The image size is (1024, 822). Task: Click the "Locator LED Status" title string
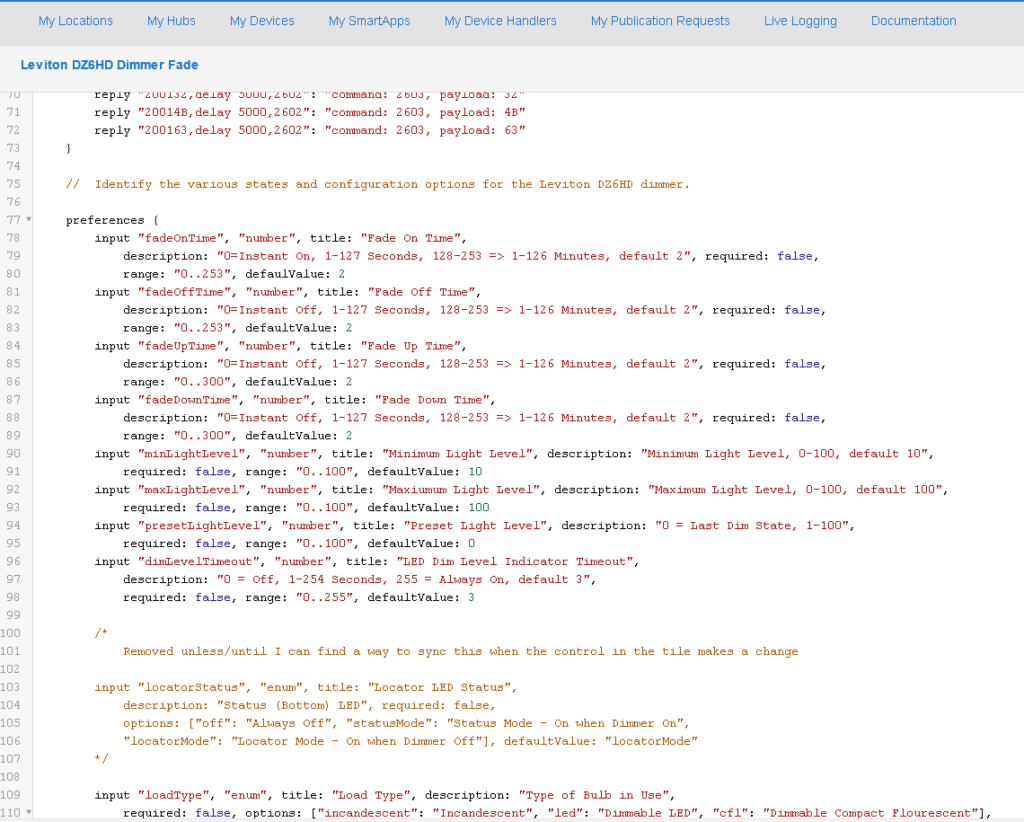tap(440, 687)
